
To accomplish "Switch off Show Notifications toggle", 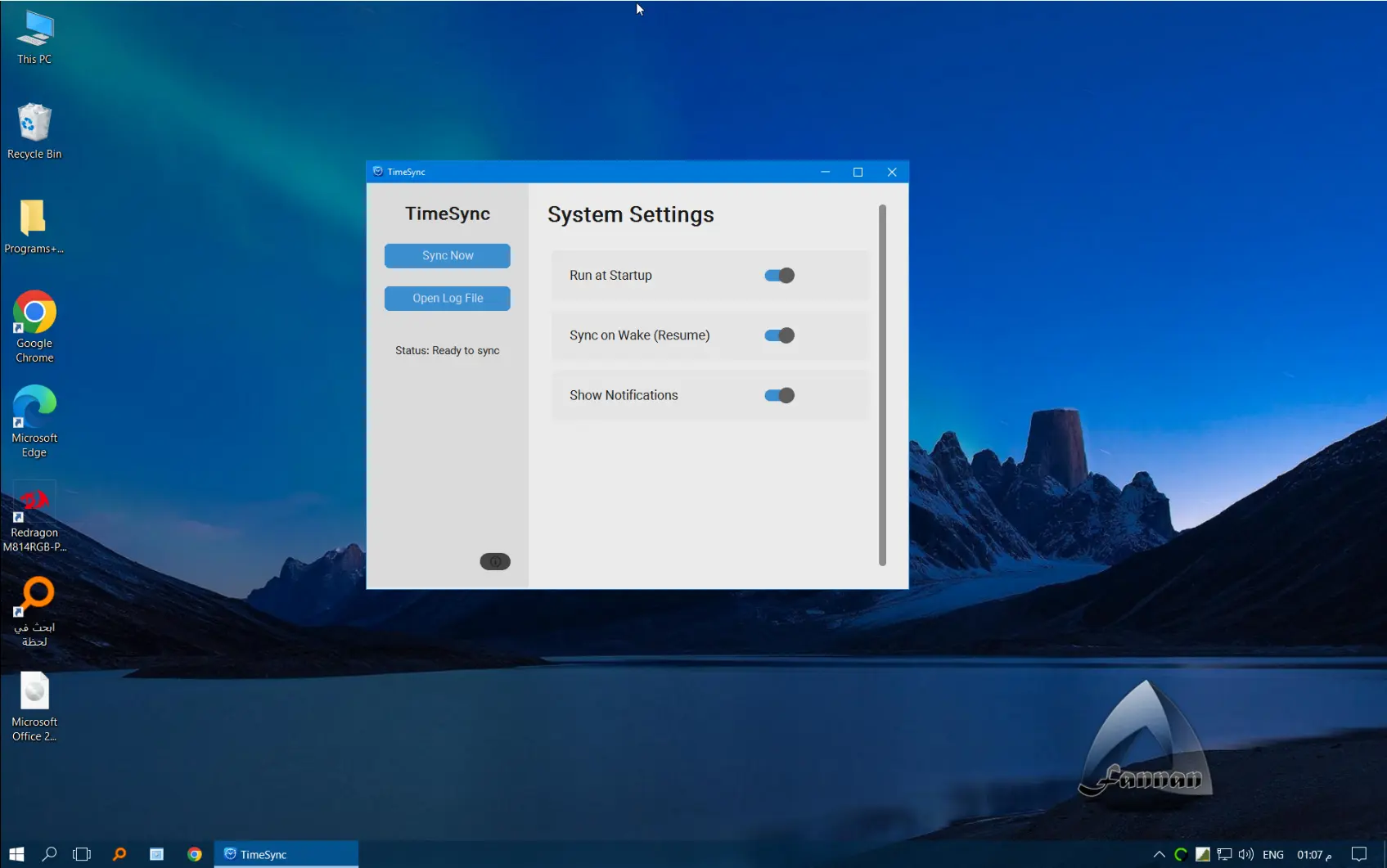I will (779, 395).
